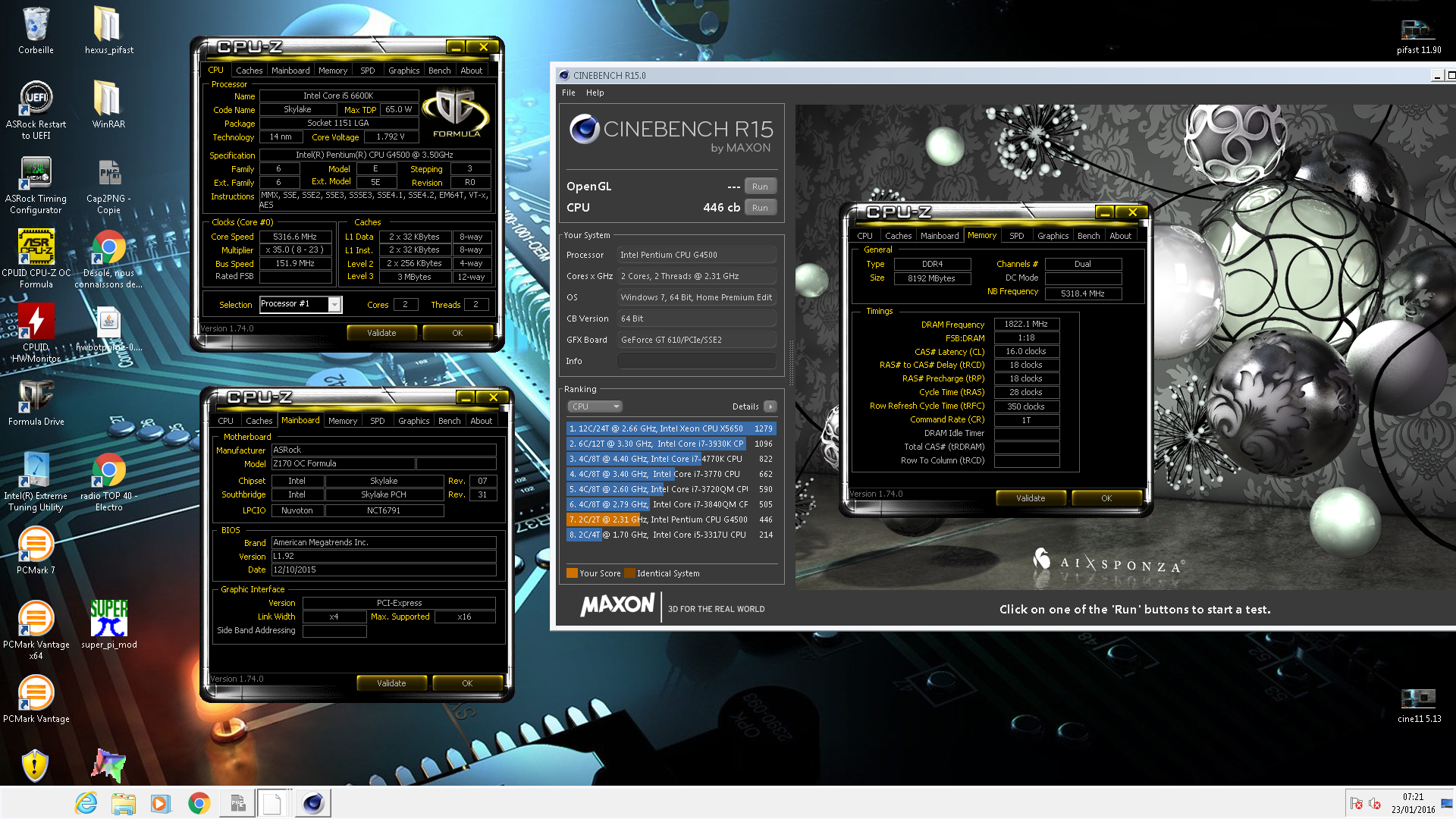Viewport: 1456px width, 819px height.
Task: Open cine11 5.13 screenshot icon
Action: 1418,704
